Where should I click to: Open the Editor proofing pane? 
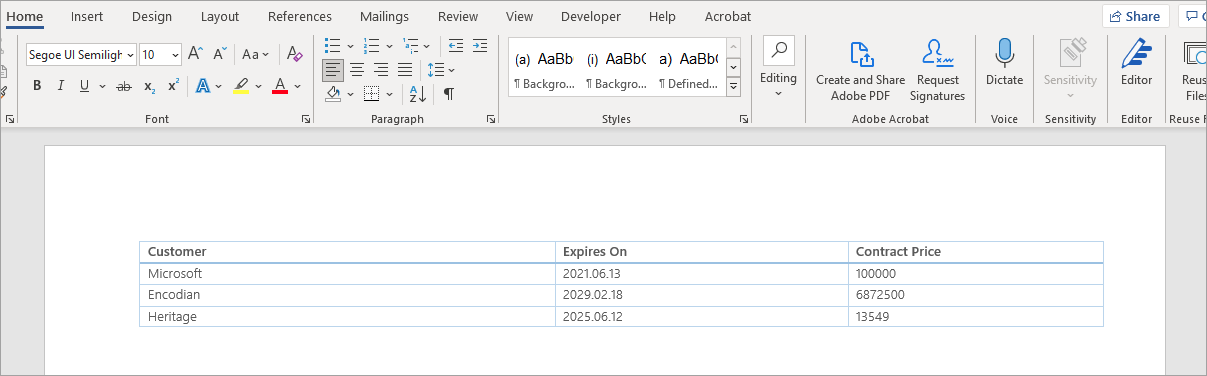1136,62
